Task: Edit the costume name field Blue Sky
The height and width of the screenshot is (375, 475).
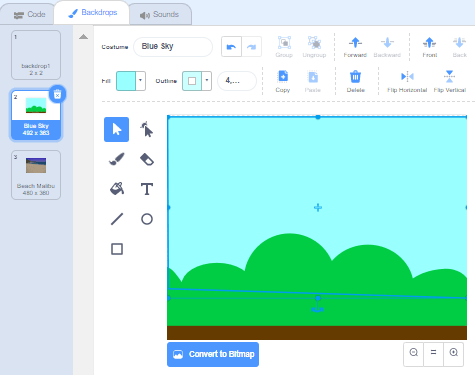Action: coord(173,47)
